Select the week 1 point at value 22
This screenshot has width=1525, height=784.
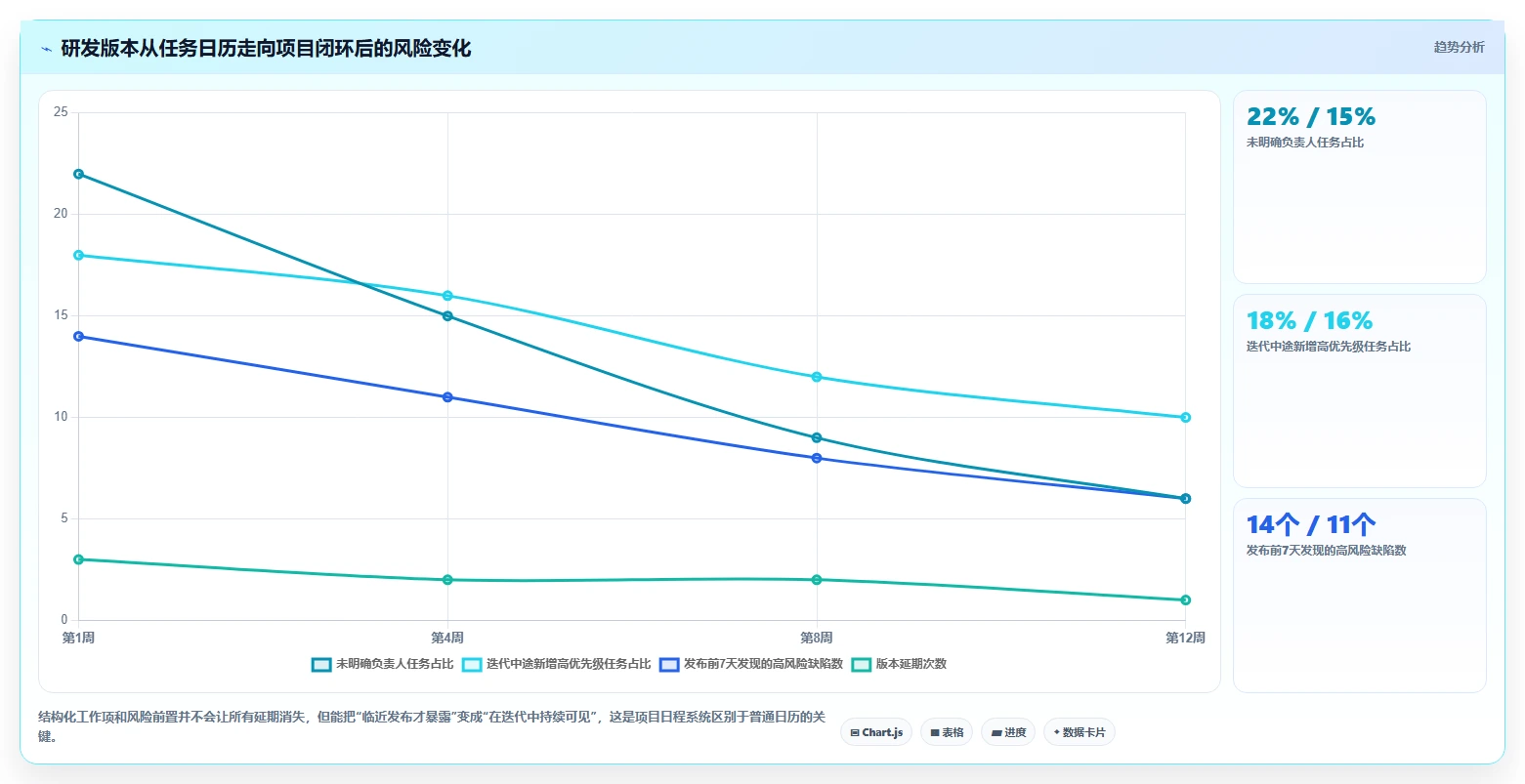78,174
